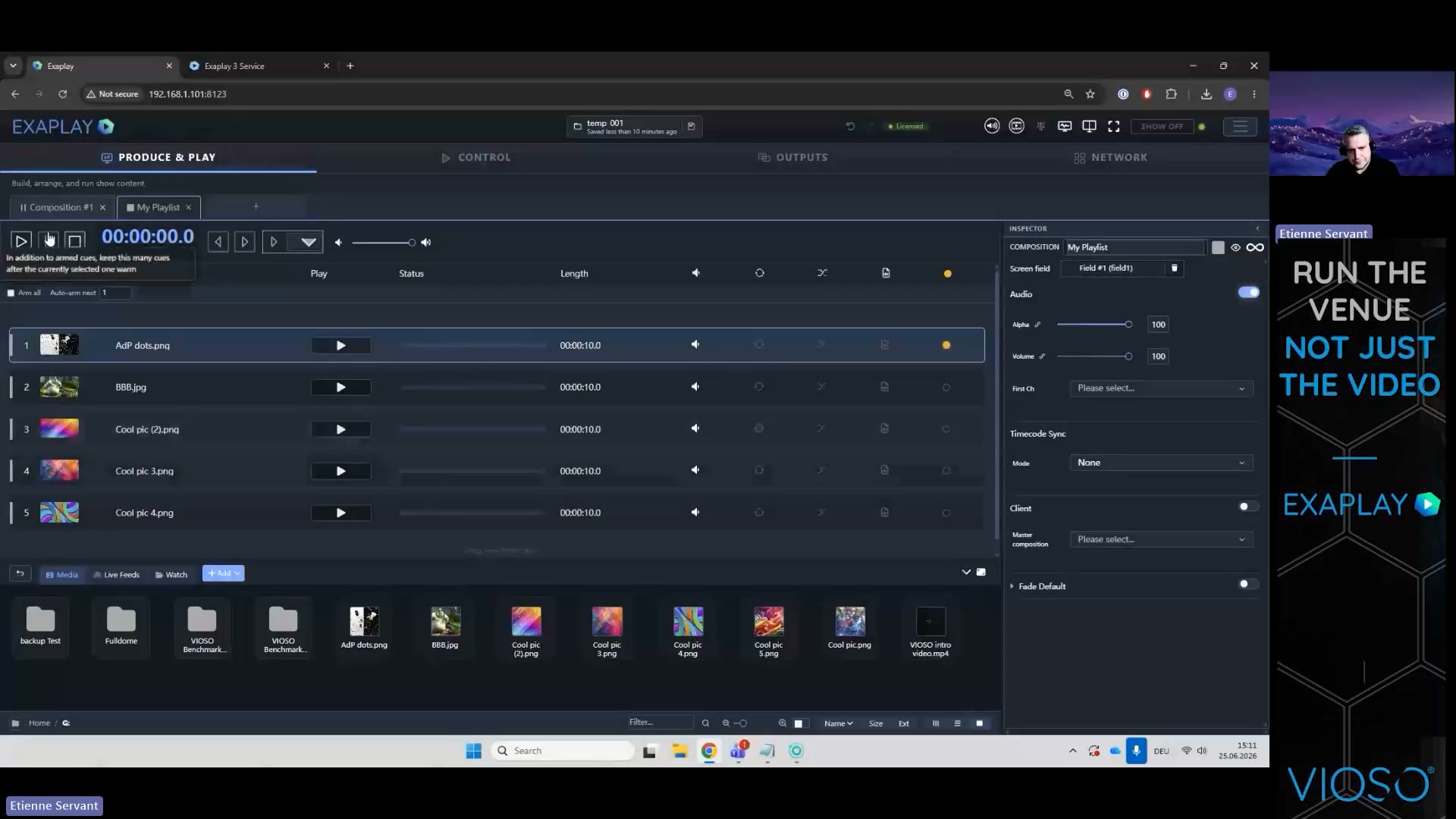Click the split-view display icon in header
1456x819 pixels.
[1089, 127]
